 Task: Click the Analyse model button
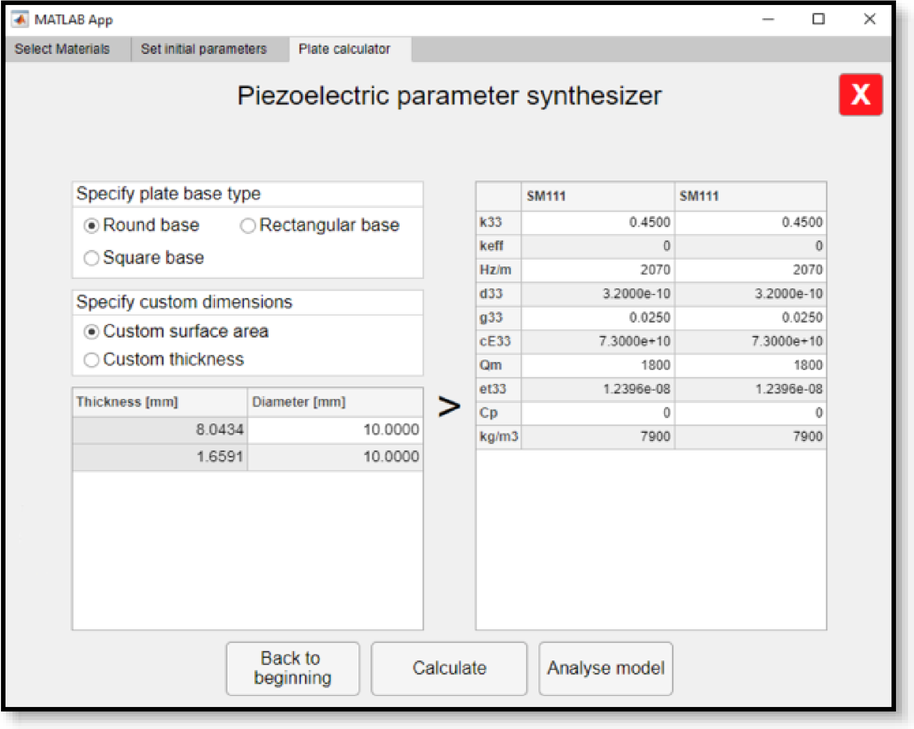[x=606, y=668]
